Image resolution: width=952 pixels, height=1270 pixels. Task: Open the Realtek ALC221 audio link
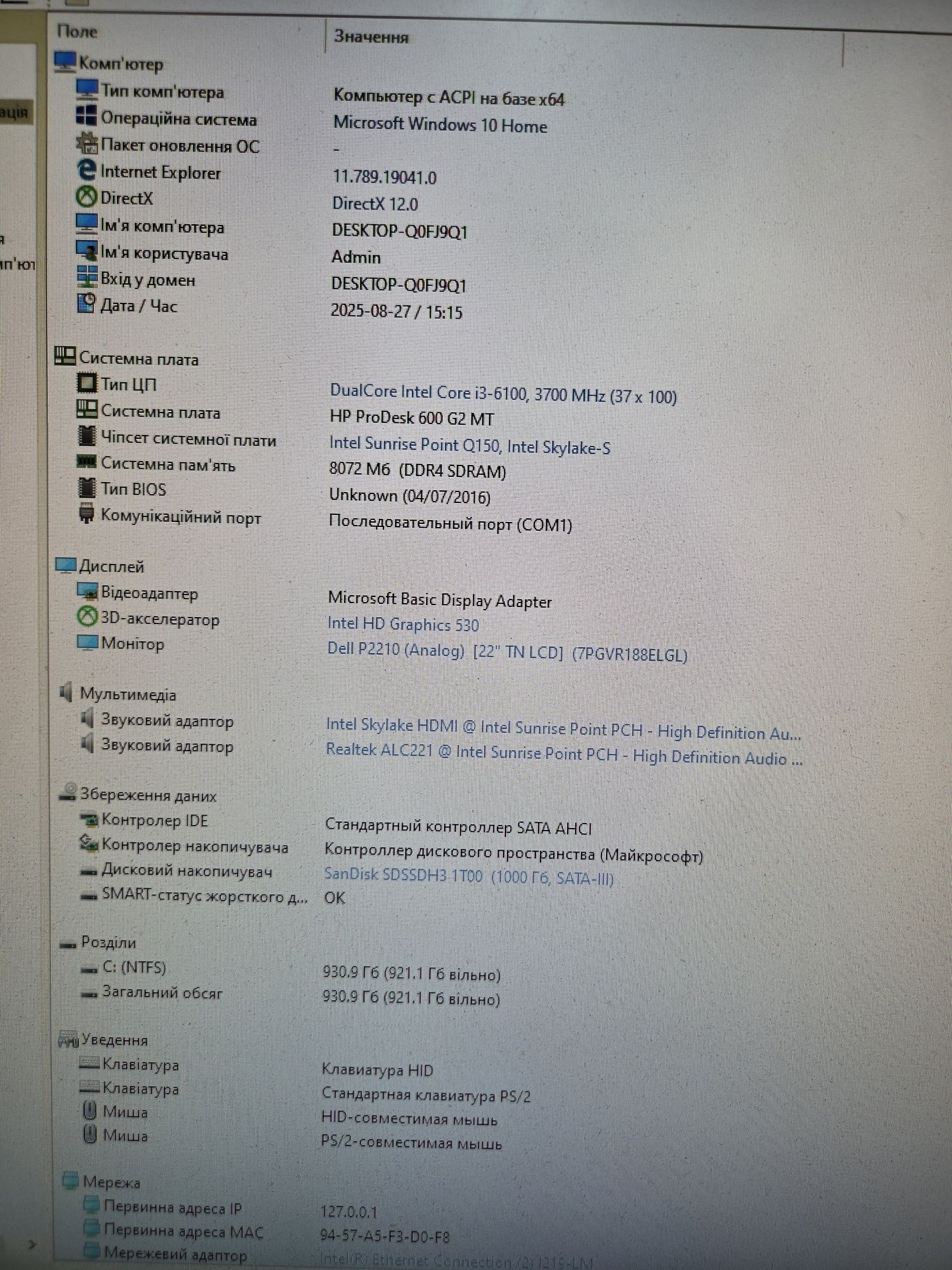tap(564, 754)
